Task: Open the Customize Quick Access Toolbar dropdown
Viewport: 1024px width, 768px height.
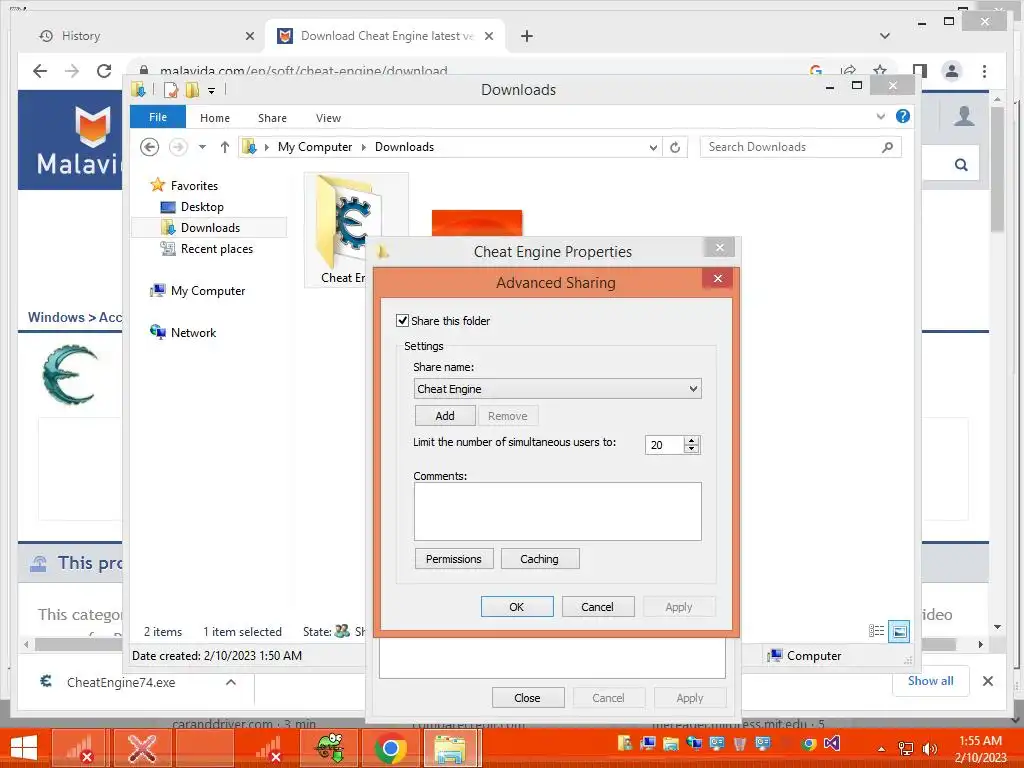Action: 212,91
